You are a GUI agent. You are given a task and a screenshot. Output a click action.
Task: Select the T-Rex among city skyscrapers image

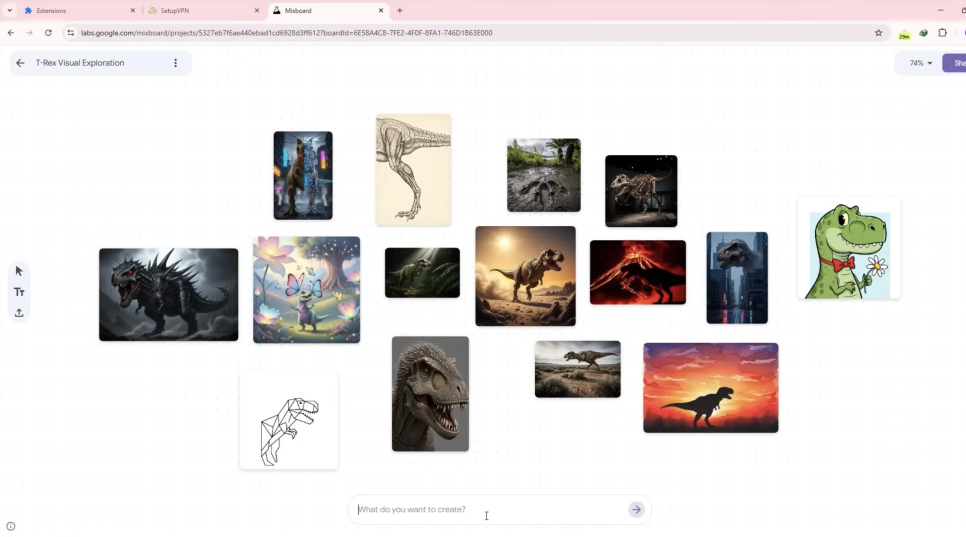[737, 278]
